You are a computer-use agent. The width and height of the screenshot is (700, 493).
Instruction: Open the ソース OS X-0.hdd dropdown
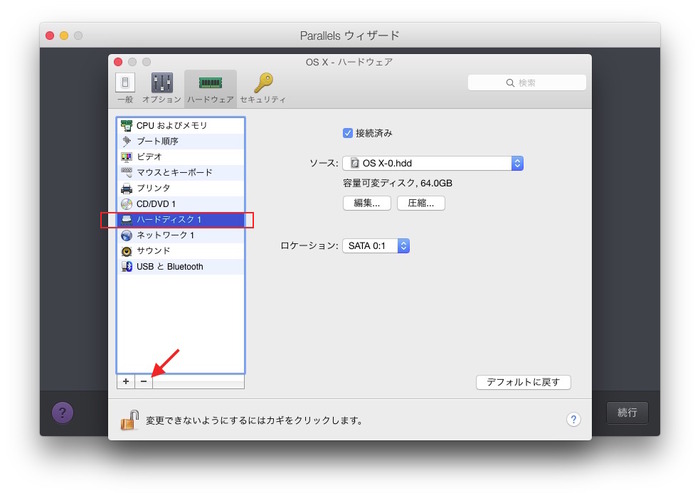coord(433,163)
